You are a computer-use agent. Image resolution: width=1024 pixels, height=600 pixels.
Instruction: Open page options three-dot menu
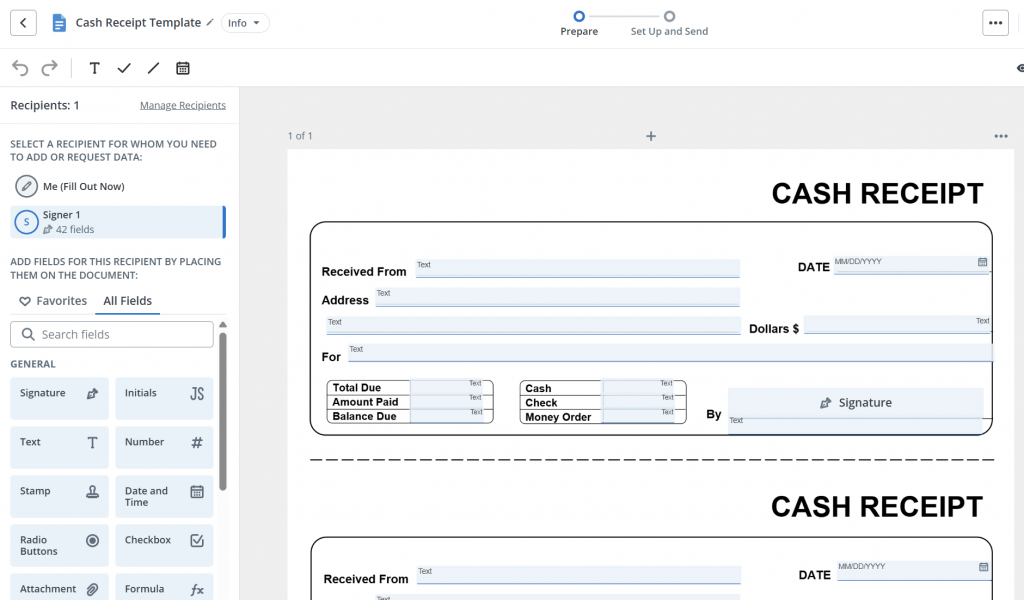[1000, 136]
